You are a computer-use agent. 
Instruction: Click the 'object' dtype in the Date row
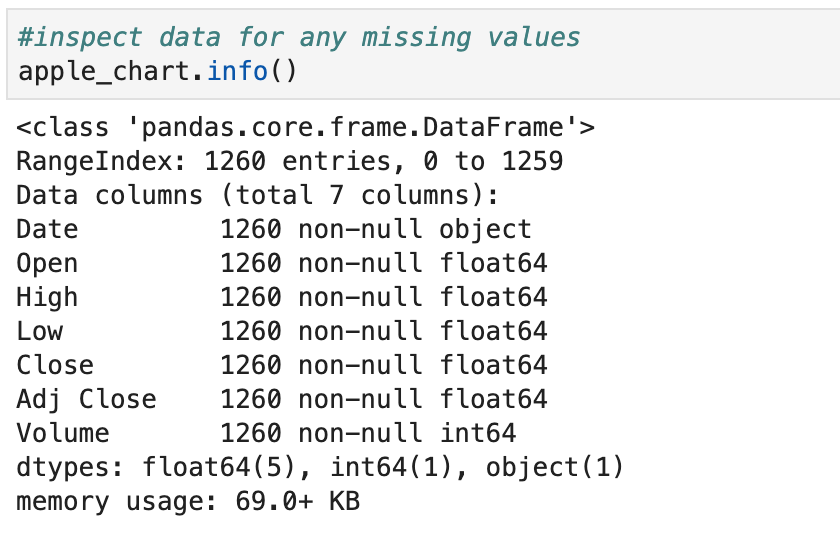pos(485,230)
